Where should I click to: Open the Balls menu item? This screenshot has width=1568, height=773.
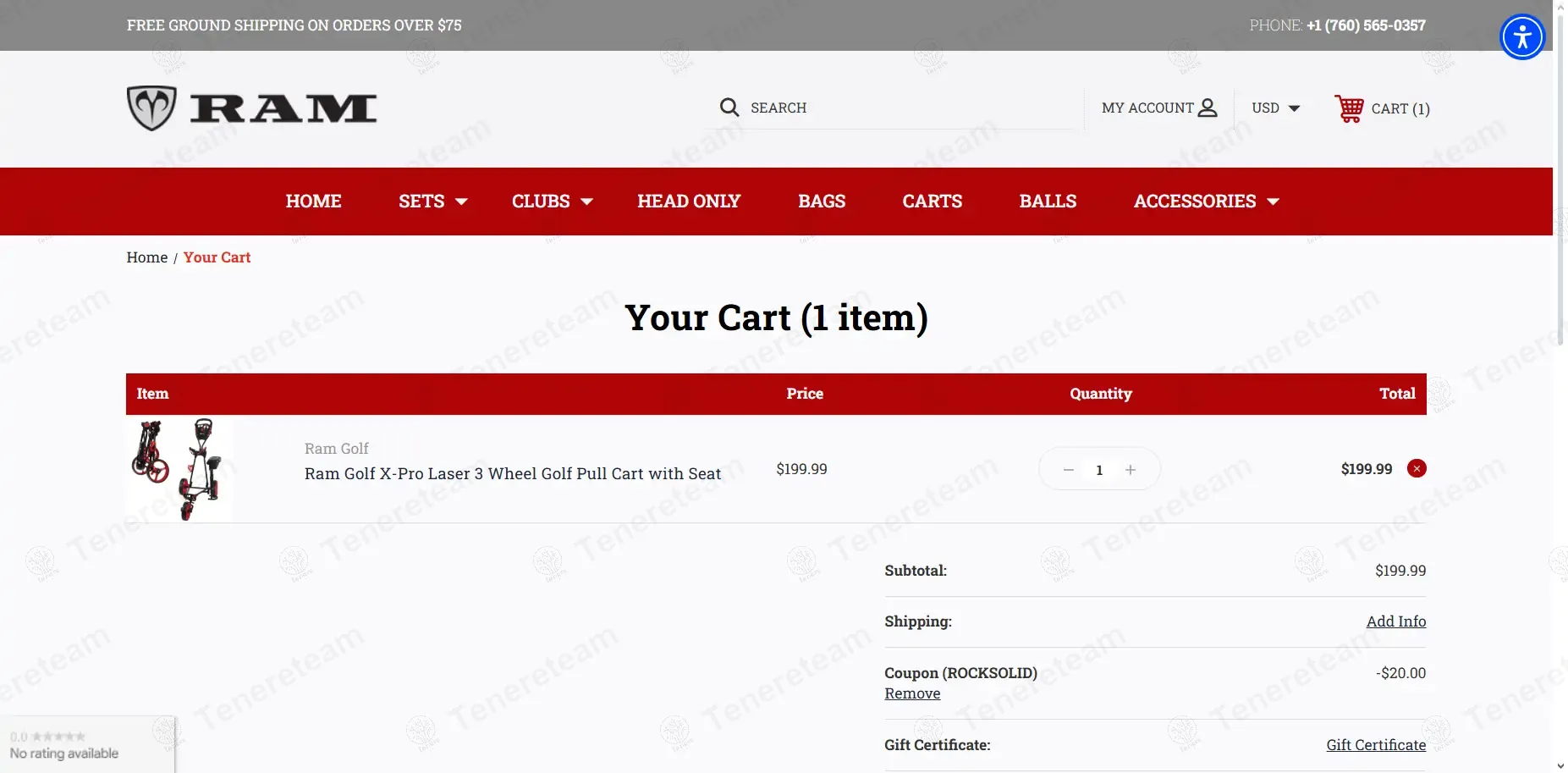tap(1048, 202)
